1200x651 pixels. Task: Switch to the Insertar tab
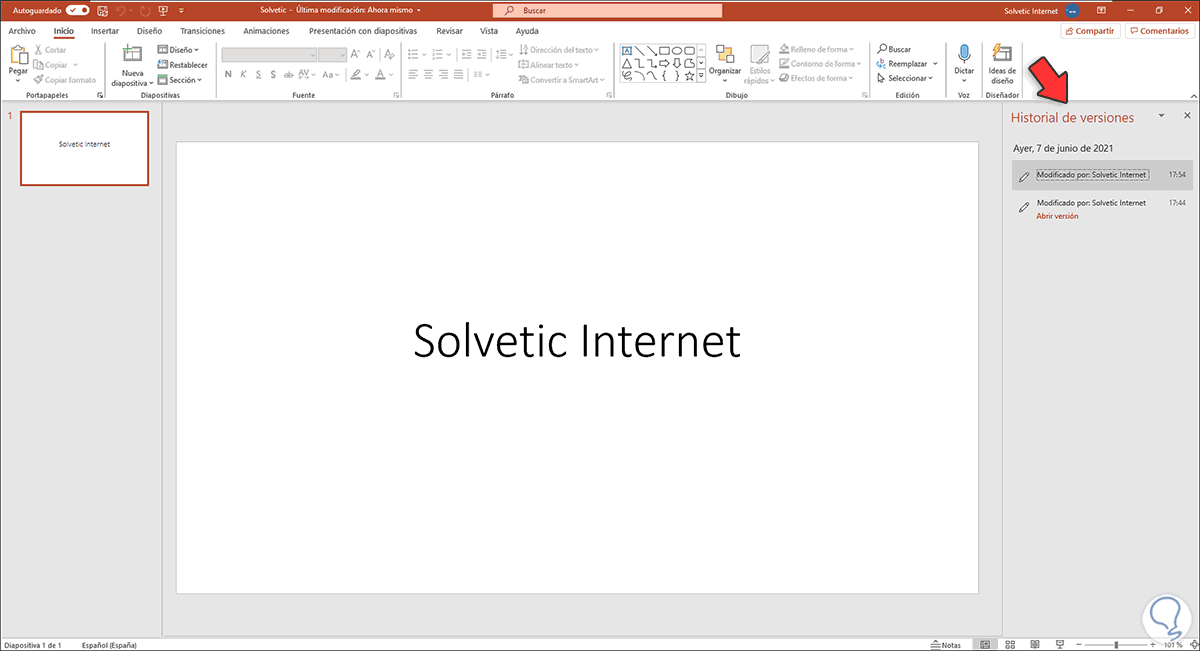pyautogui.click(x=105, y=31)
